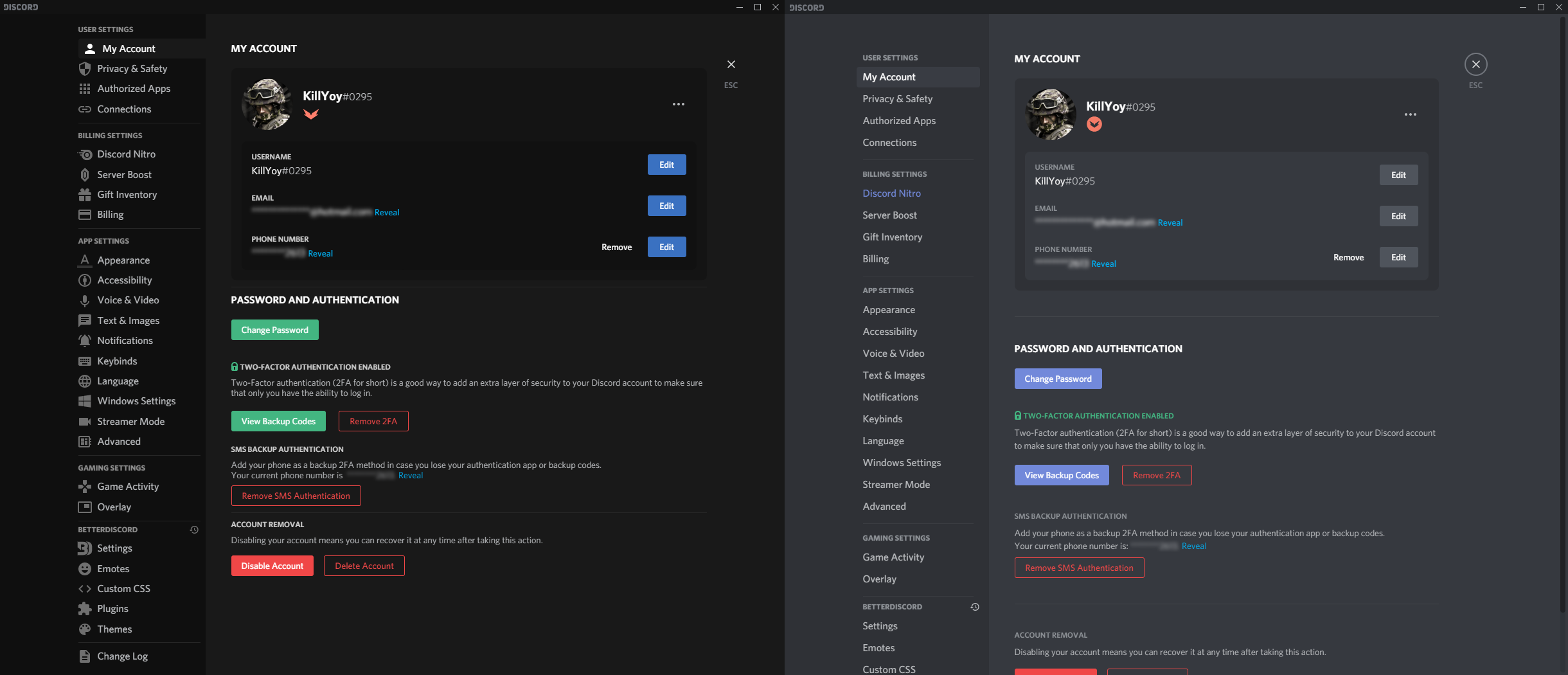The image size is (1568, 675).
Task: Open My Account person icon in left window
Action: point(90,49)
